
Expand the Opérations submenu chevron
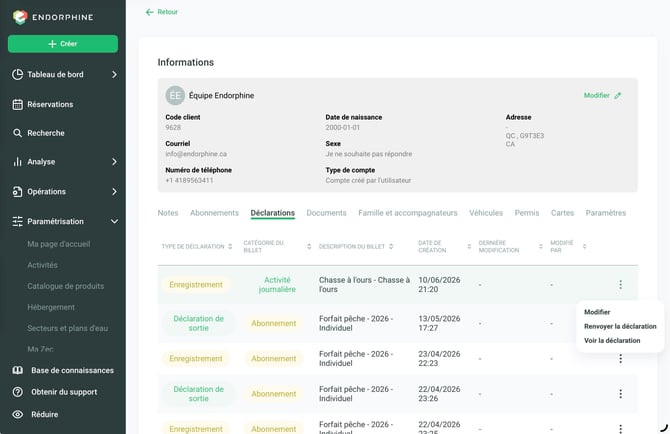pyautogui.click(x=114, y=191)
